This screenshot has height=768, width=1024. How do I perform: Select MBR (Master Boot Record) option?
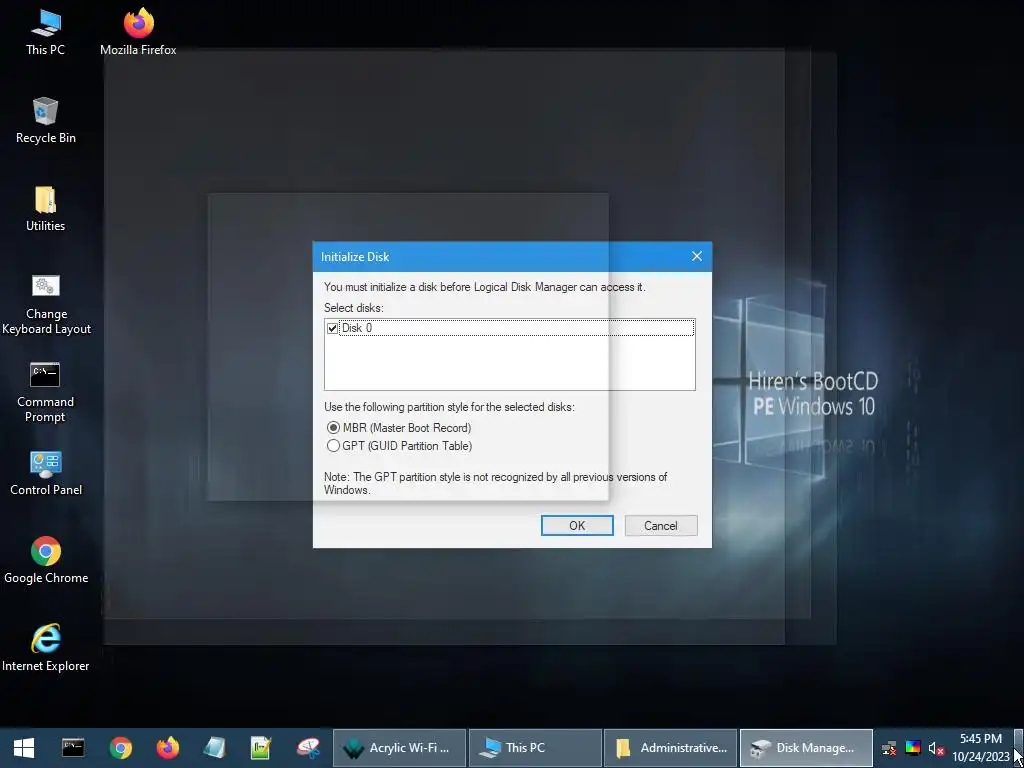click(x=399, y=428)
